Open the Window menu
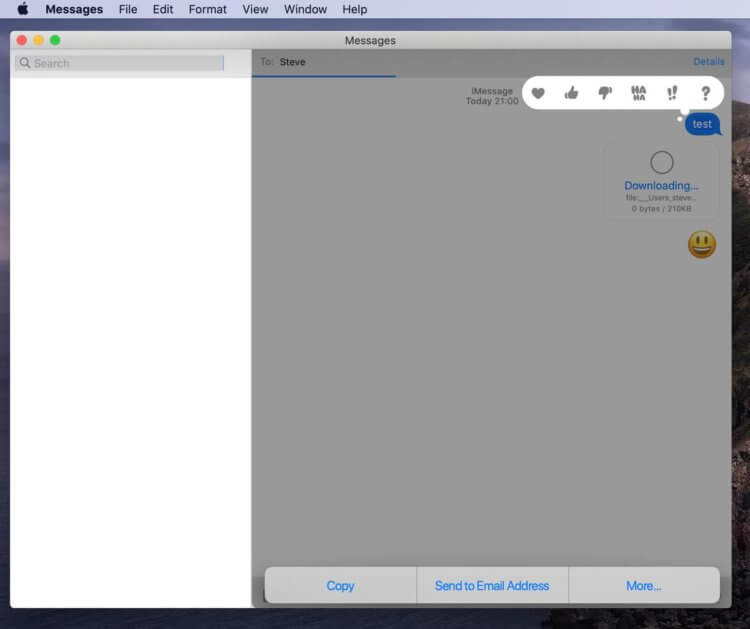The width and height of the screenshot is (750, 629). point(305,9)
